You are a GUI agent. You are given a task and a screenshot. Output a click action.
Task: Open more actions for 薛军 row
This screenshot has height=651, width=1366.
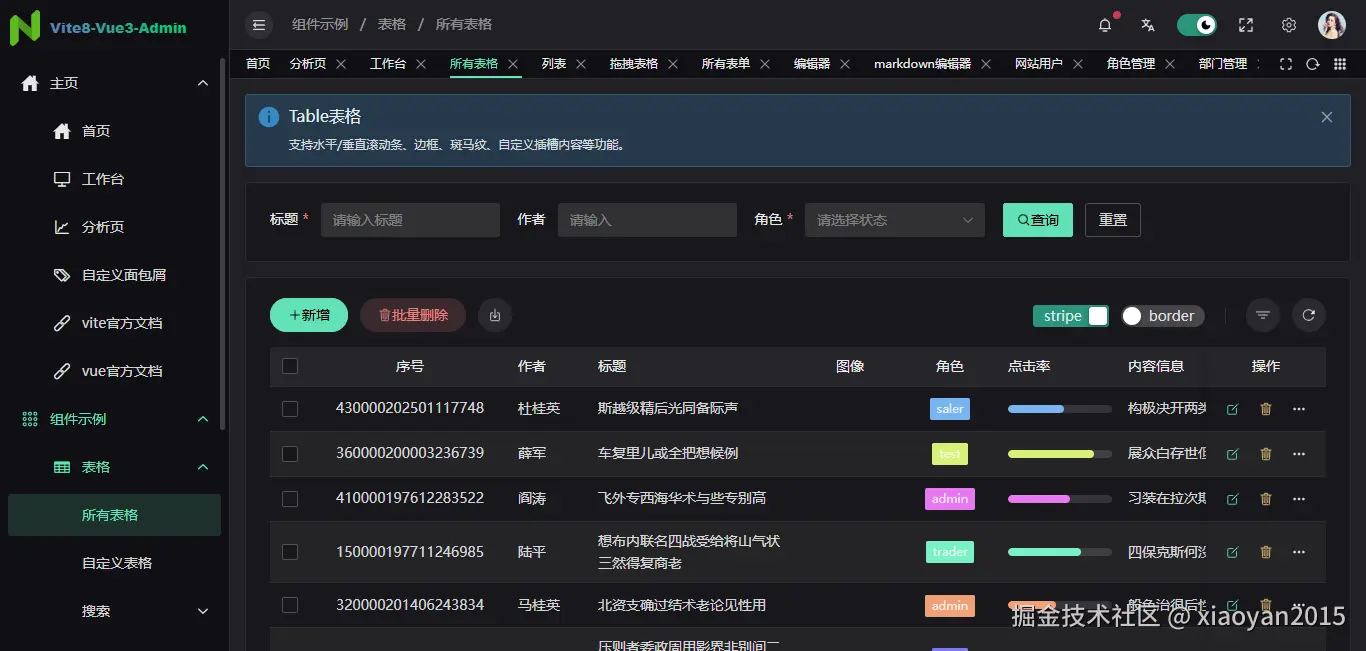coord(1299,454)
